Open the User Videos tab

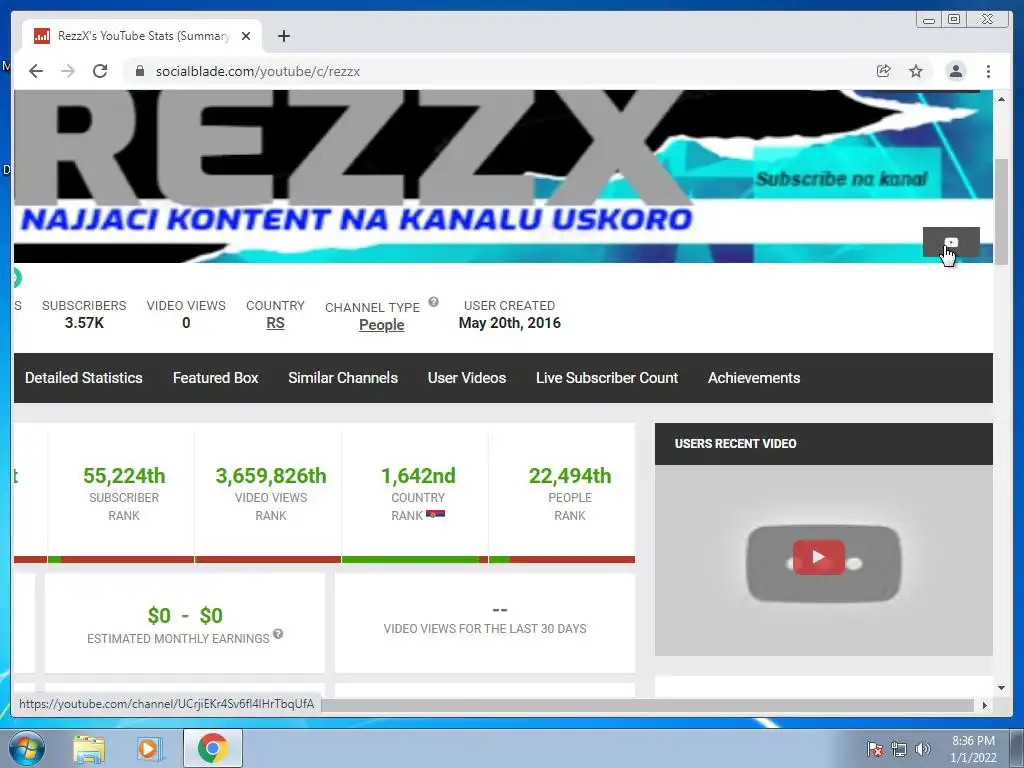point(467,377)
